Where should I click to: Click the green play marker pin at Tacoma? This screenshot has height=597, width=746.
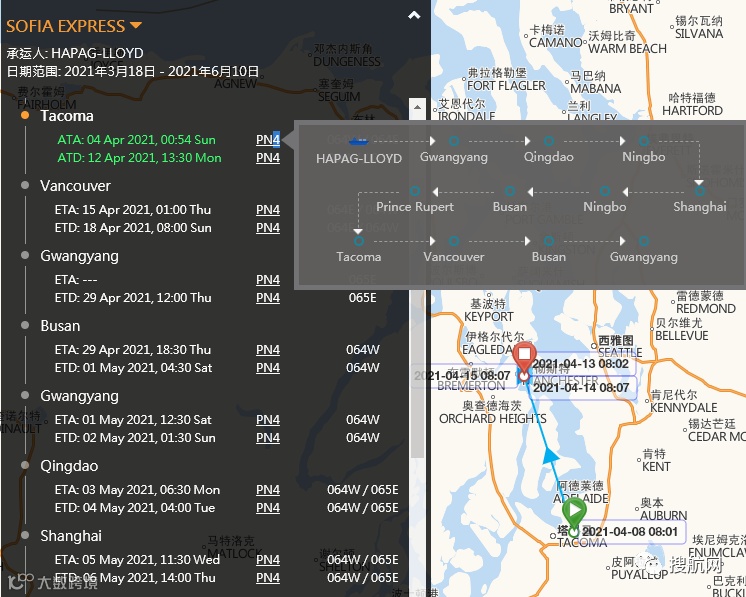point(574,514)
